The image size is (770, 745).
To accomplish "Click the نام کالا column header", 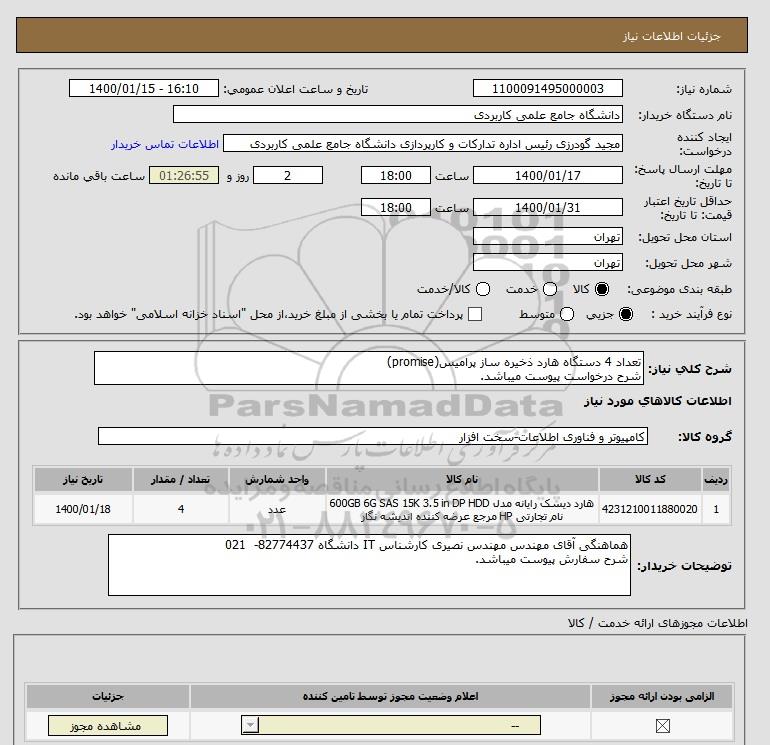I will [x=462, y=479].
